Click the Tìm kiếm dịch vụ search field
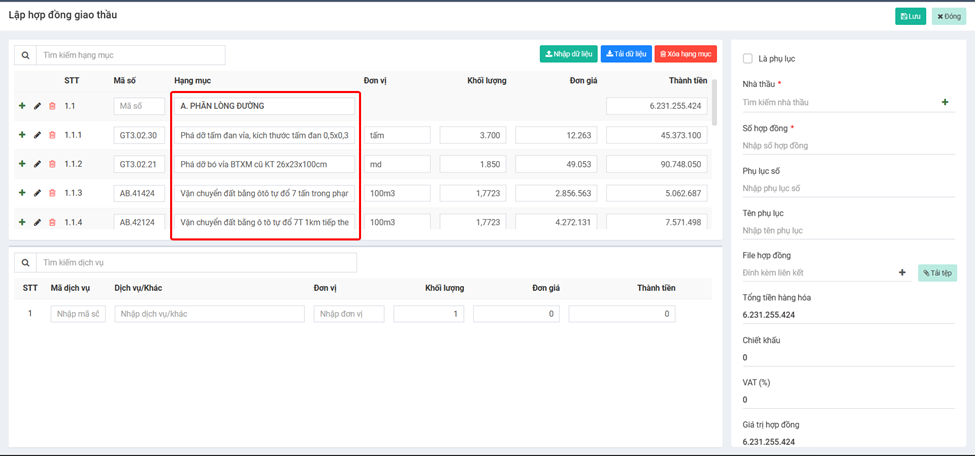The image size is (975, 456). (196, 263)
